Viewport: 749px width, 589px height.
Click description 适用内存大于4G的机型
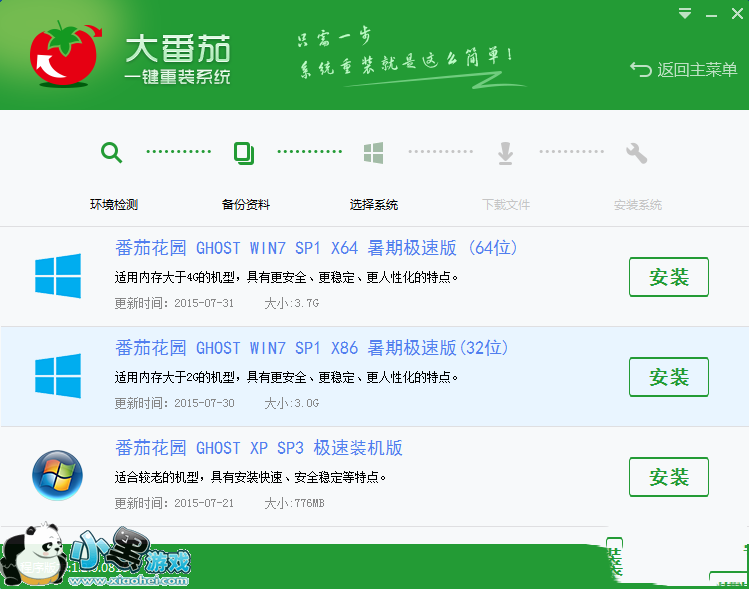[x=287, y=277]
